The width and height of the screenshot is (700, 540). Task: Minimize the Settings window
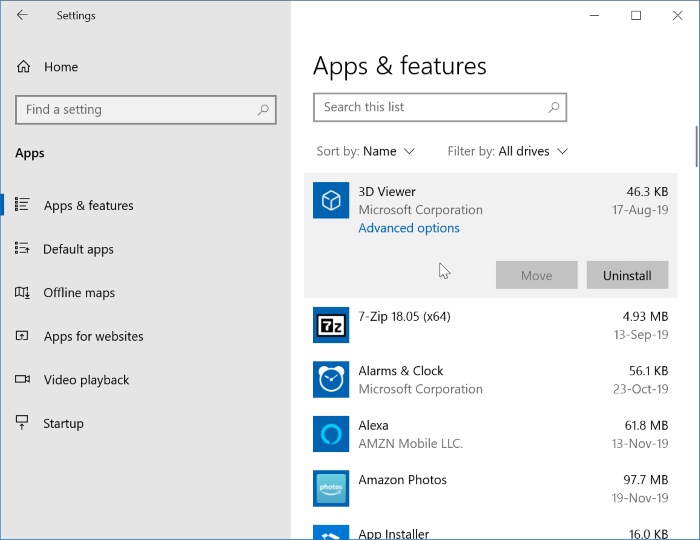tap(594, 16)
